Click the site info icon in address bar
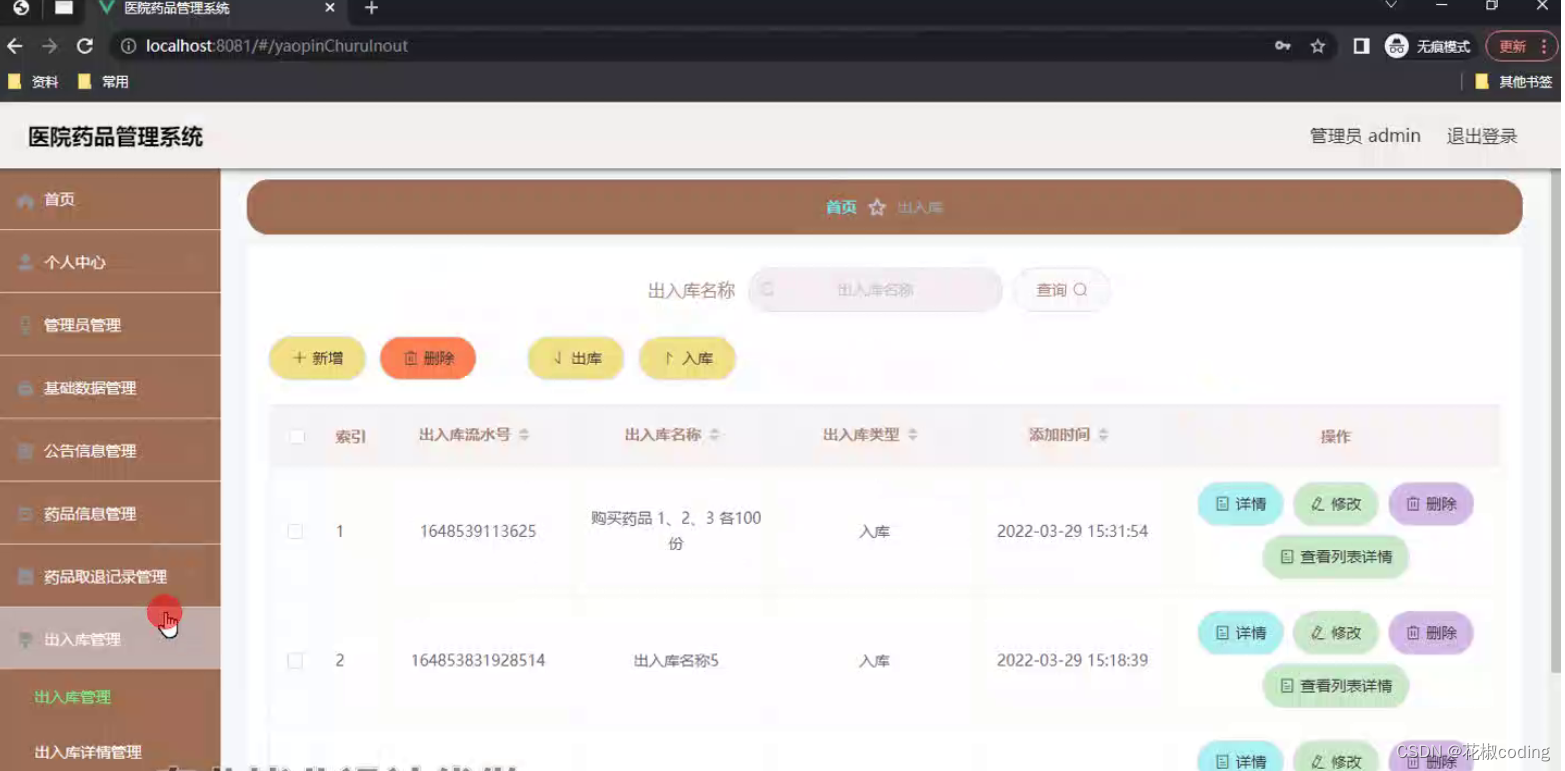This screenshot has width=1565, height=771. pyautogui.click(x=128, y=46)
